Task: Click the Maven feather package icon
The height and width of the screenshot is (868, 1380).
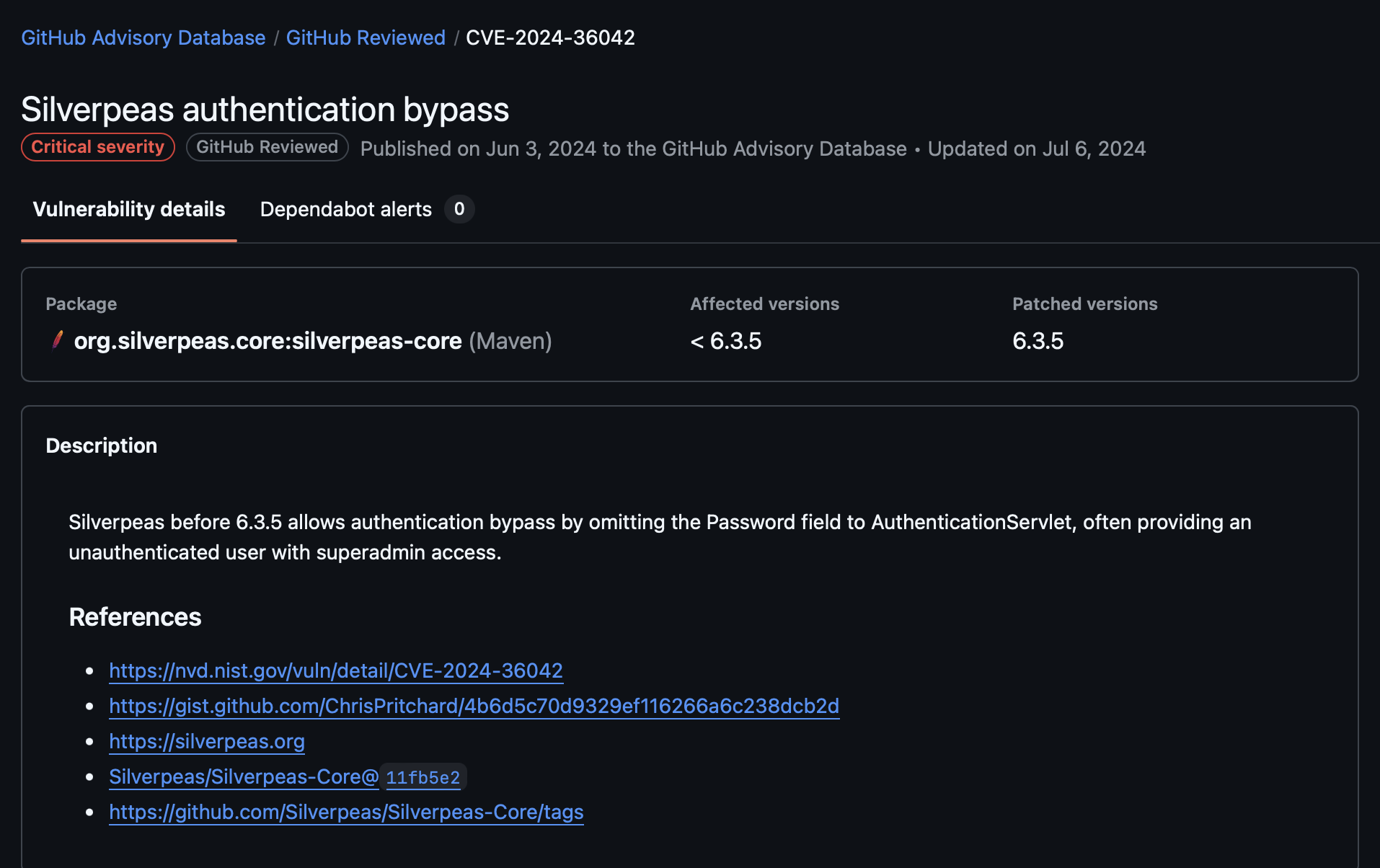Action: 58,340
